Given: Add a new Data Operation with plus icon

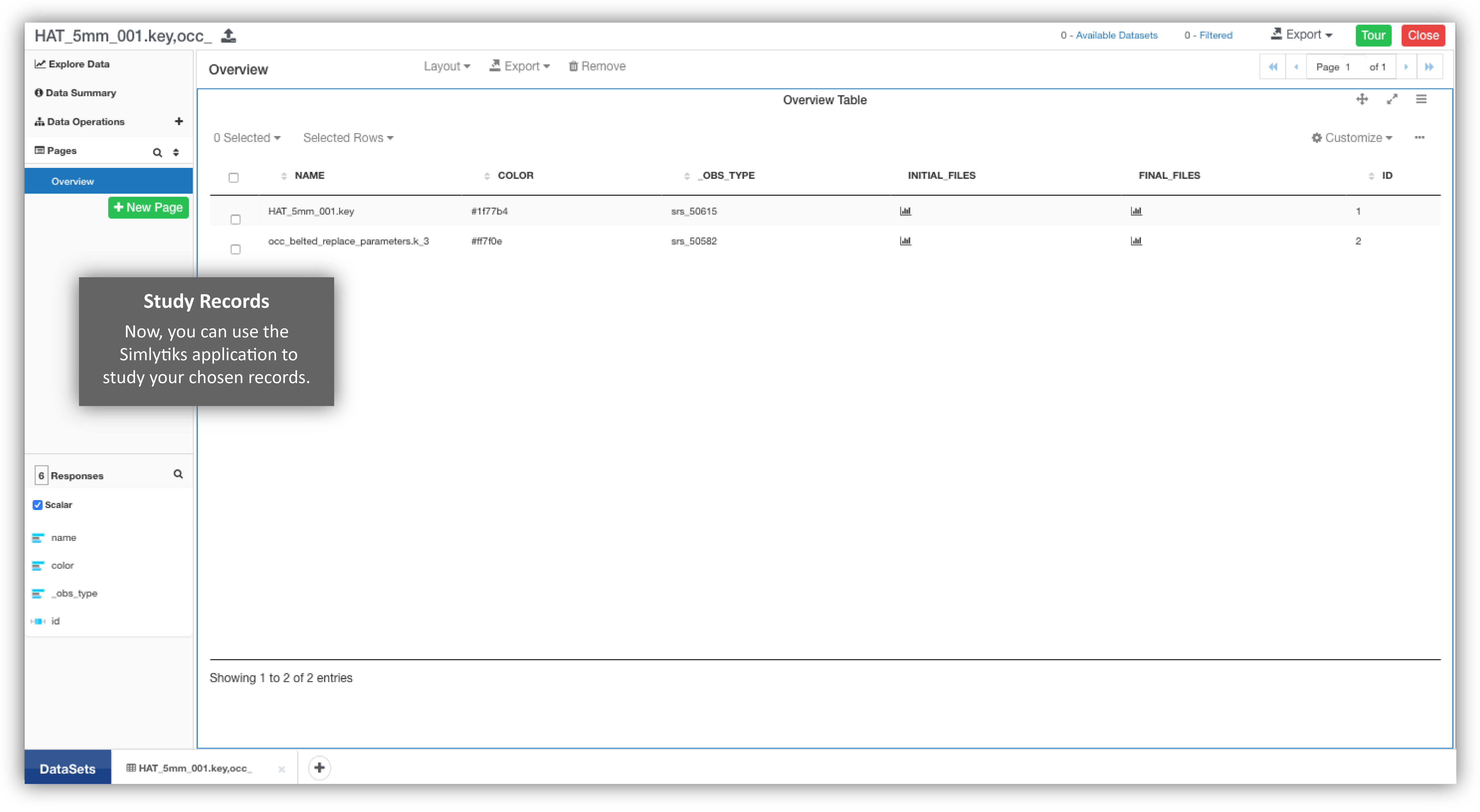Looking at the screenshot, I should tap(179, 121).
